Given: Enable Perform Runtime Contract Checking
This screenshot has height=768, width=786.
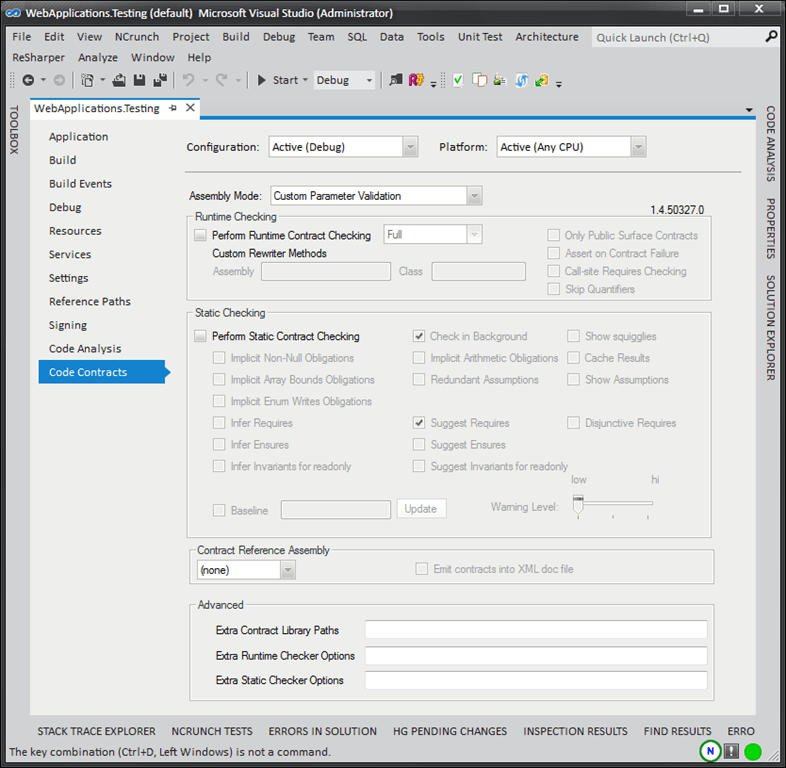Looking at the screenshot, I should (x=201, y=235).
